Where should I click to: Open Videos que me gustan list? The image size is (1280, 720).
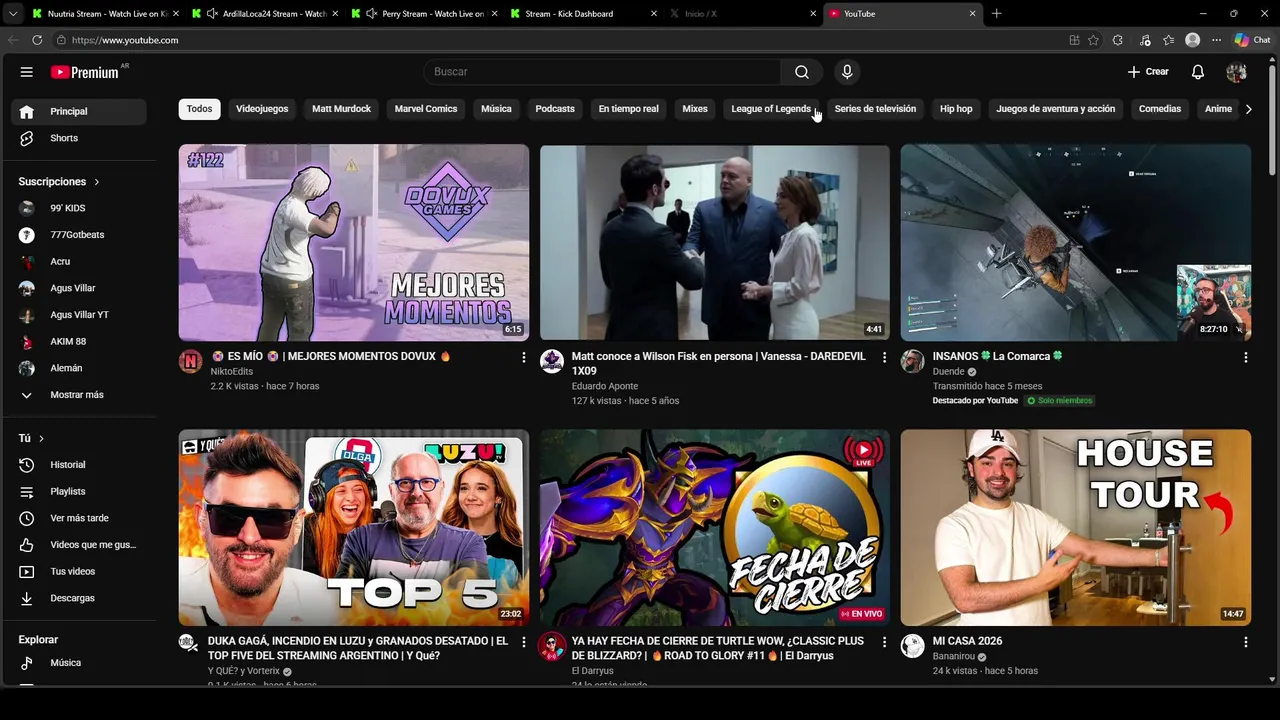point(79,545)
